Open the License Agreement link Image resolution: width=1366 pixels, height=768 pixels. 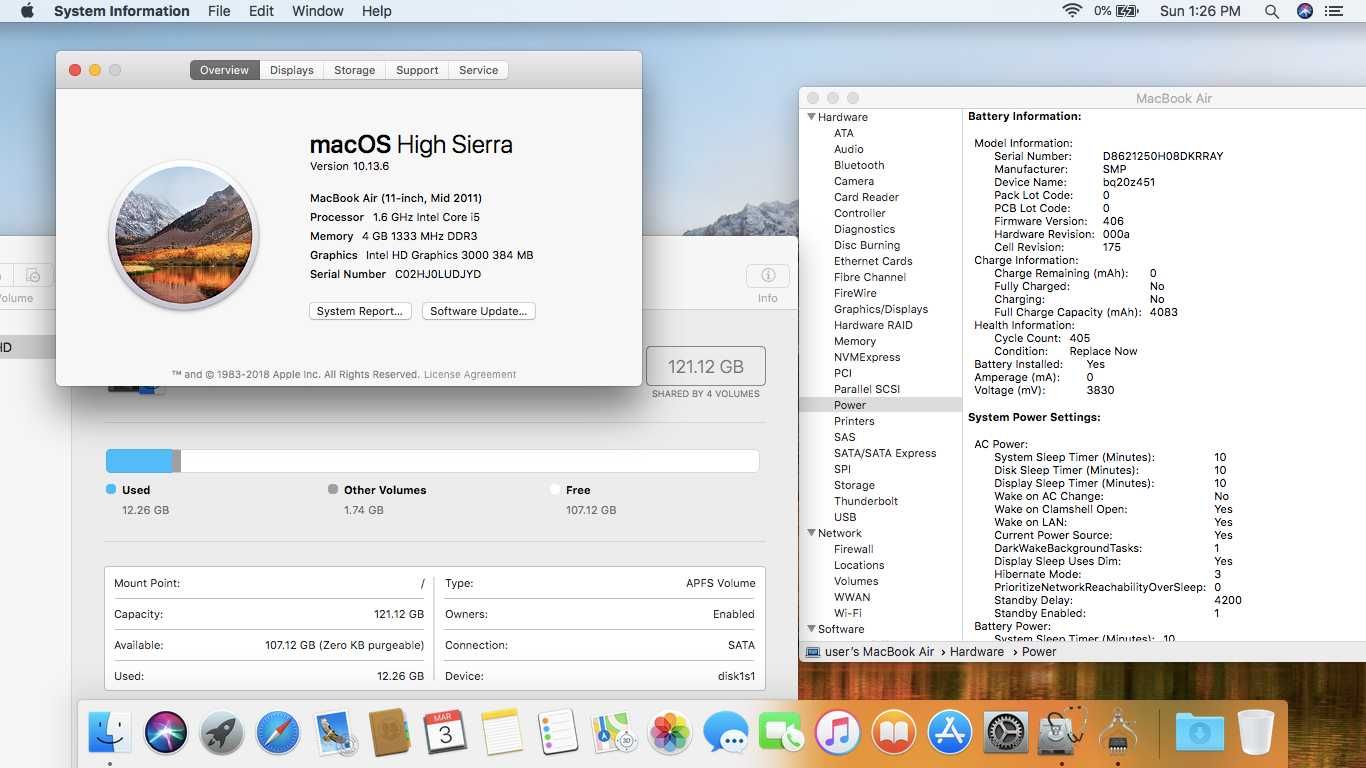470,374
